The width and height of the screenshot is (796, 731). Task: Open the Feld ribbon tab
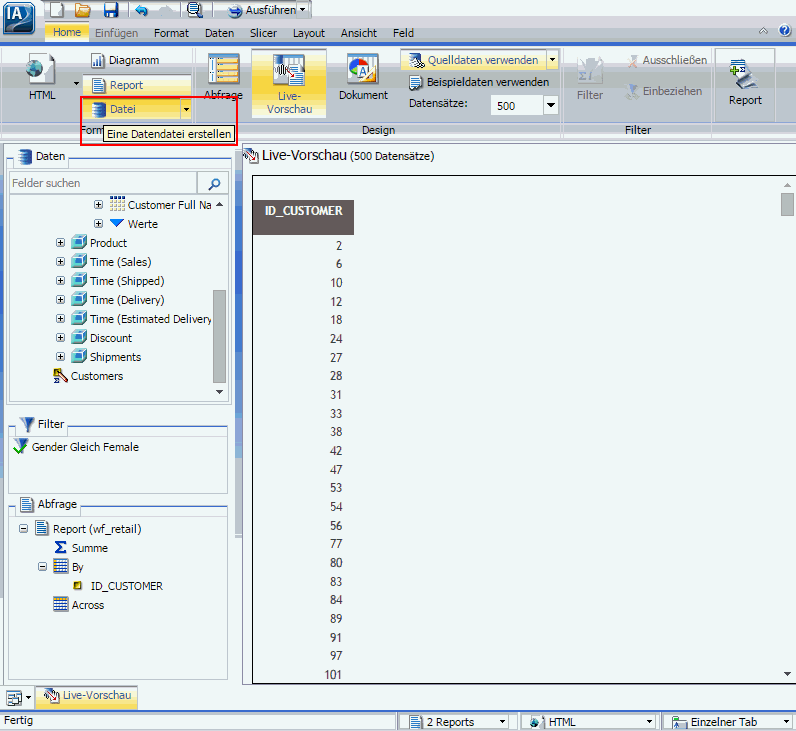(403, 33)
